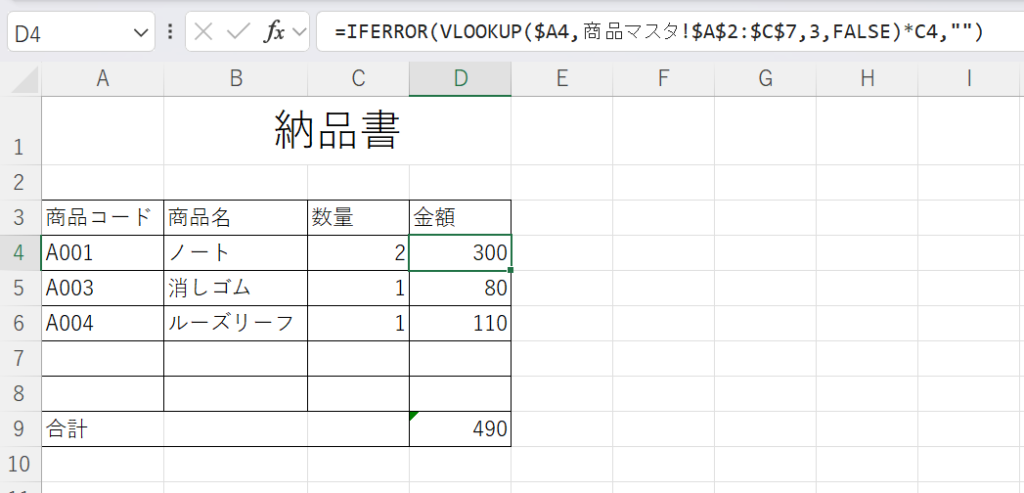Viewport: 1024px width, 493px height.
Task: Select row 2 header
Action: pos(20,182)
